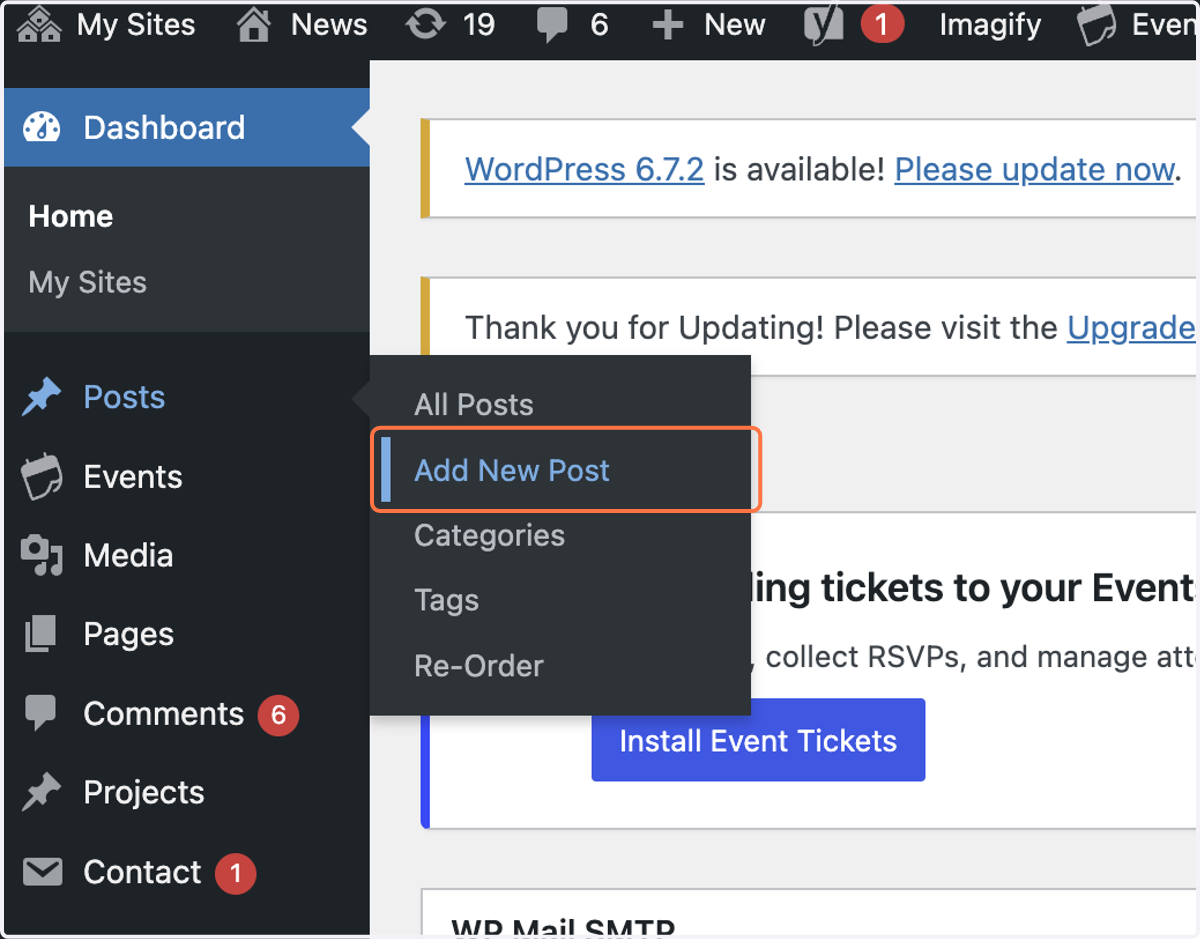Select Home under Dashboard
The height and width of the screenshot is (939, 1200).
point(71,217)
